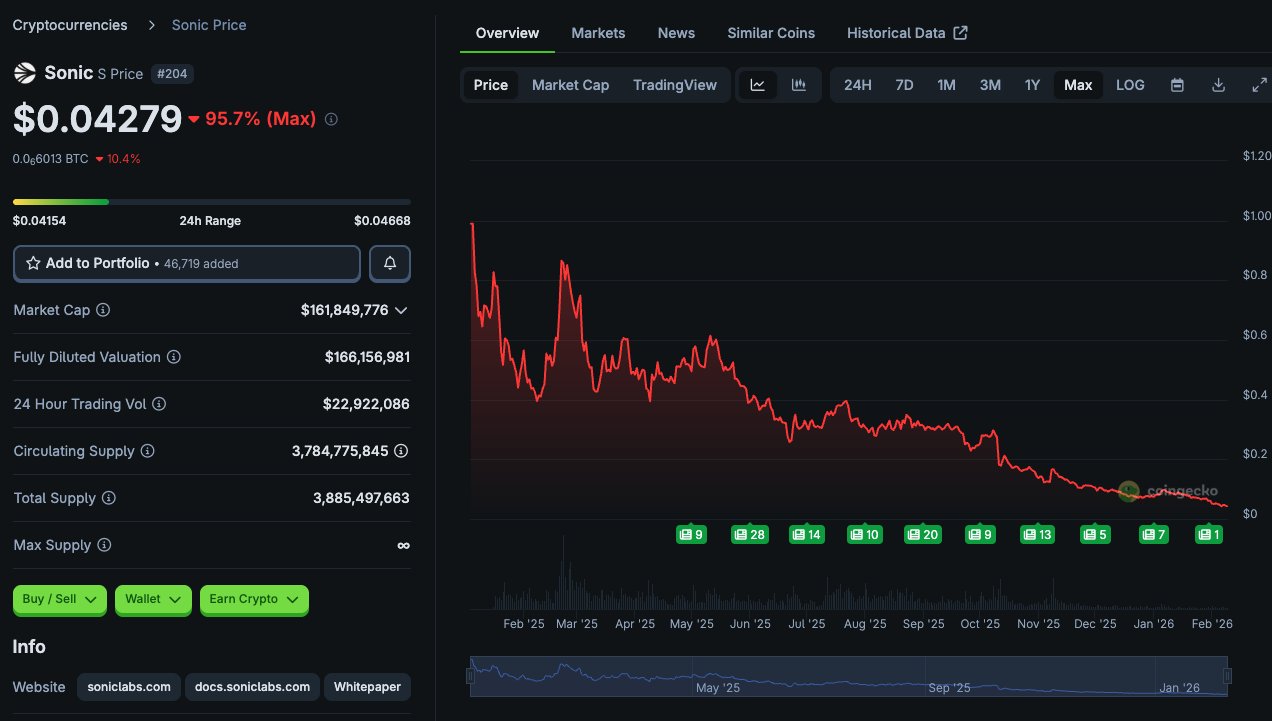Switch chart to Market Cap mode

570,85
